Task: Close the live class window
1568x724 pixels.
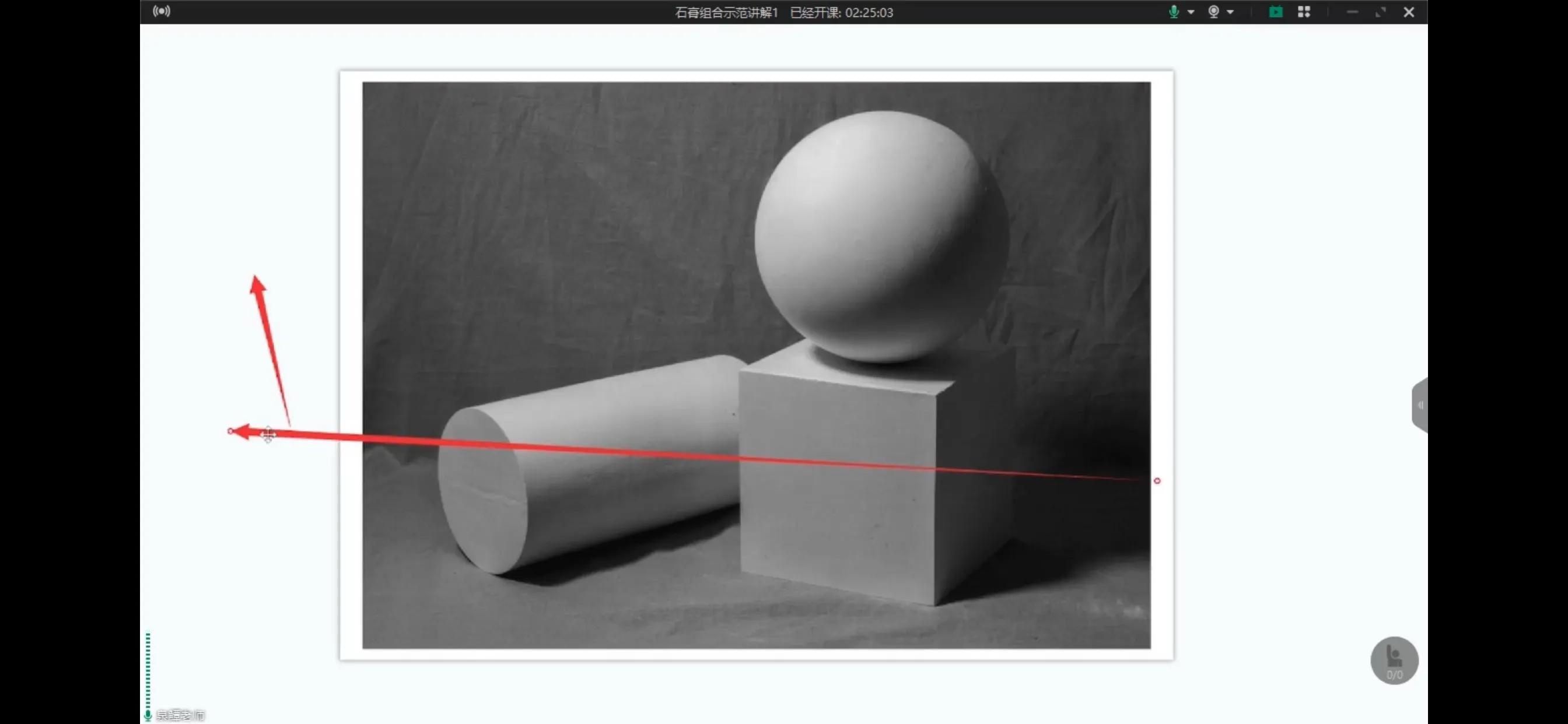Action: 1409,12
